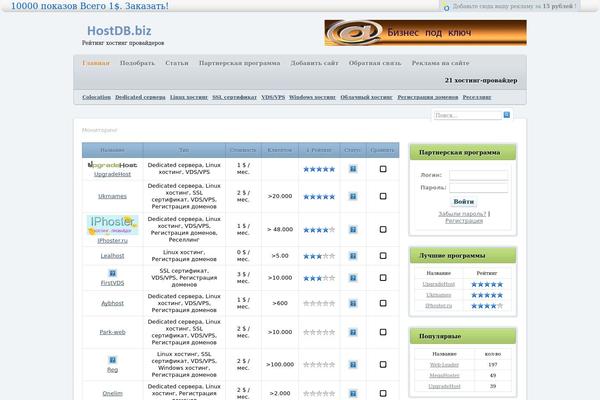Click the empty star rating in Aybhost row
600x400 pixels.
tap(319, 304)
